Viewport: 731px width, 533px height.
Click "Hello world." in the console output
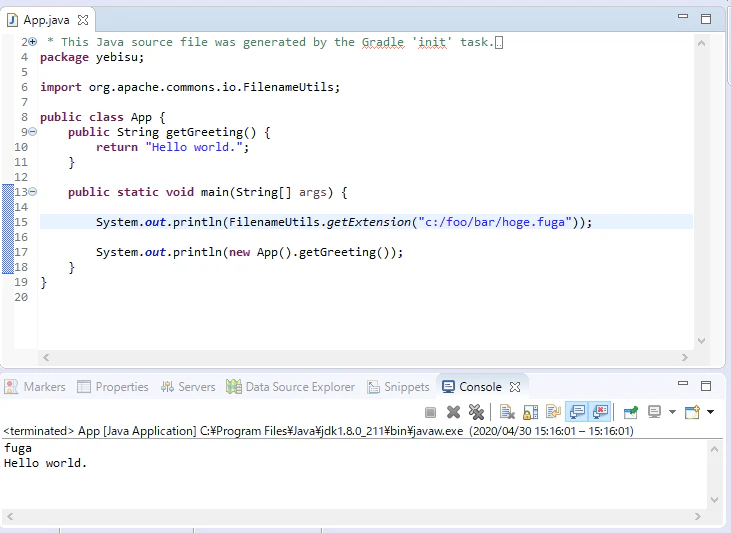(x=46, y=463)
